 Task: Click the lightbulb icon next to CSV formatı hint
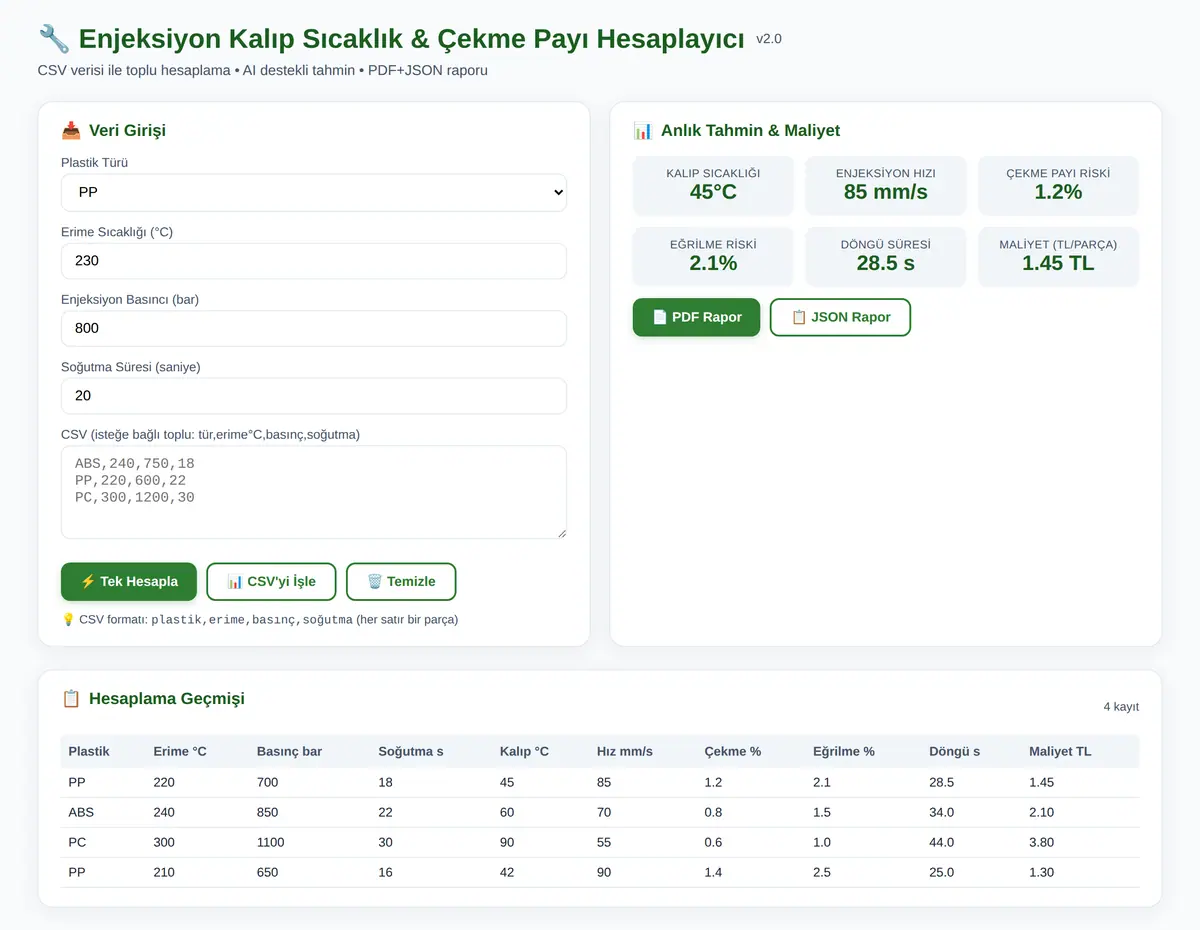tap(68, 619)
